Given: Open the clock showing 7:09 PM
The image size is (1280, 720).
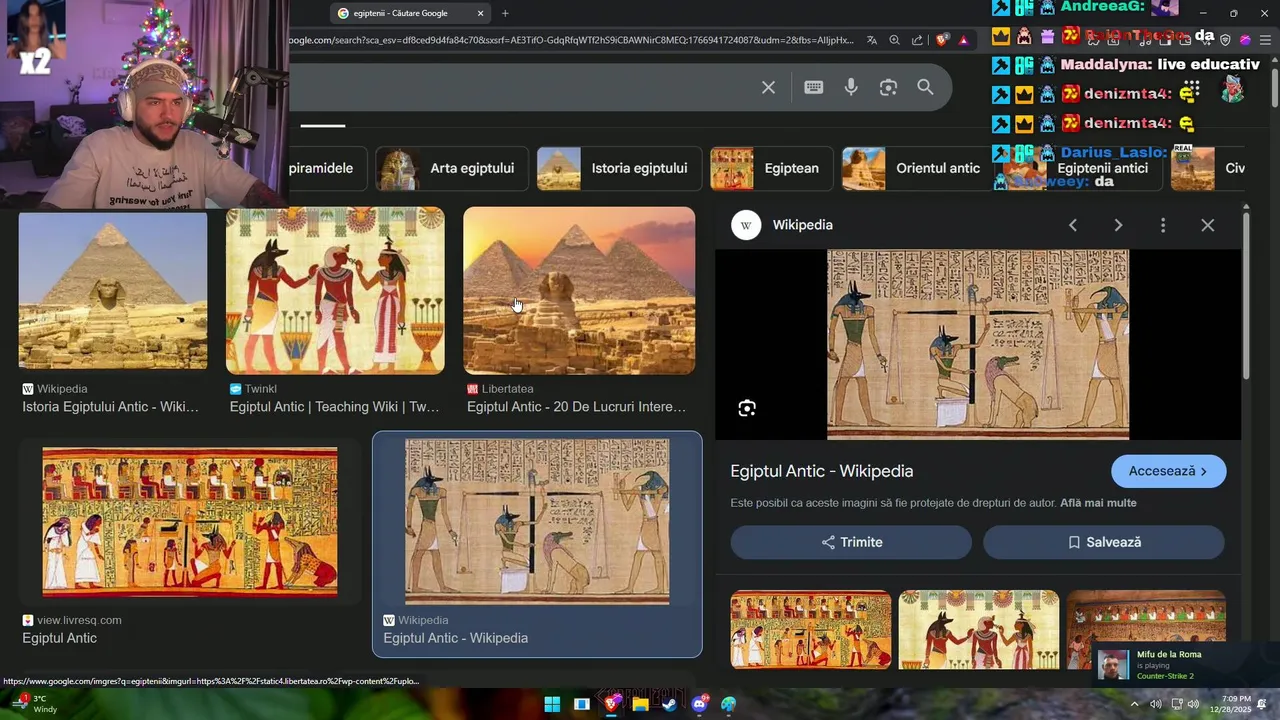Looking at the screenshot, I should pos(1229,704).
